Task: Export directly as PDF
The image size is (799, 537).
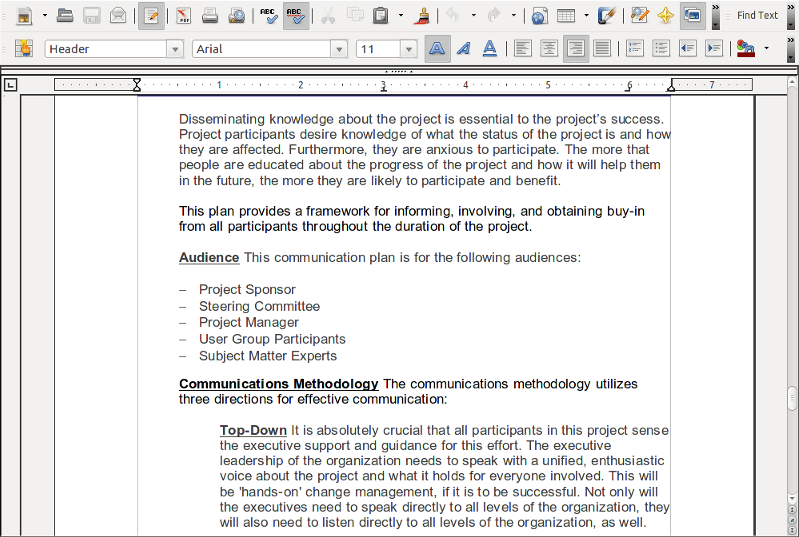Action: click(x=183, y=16)
